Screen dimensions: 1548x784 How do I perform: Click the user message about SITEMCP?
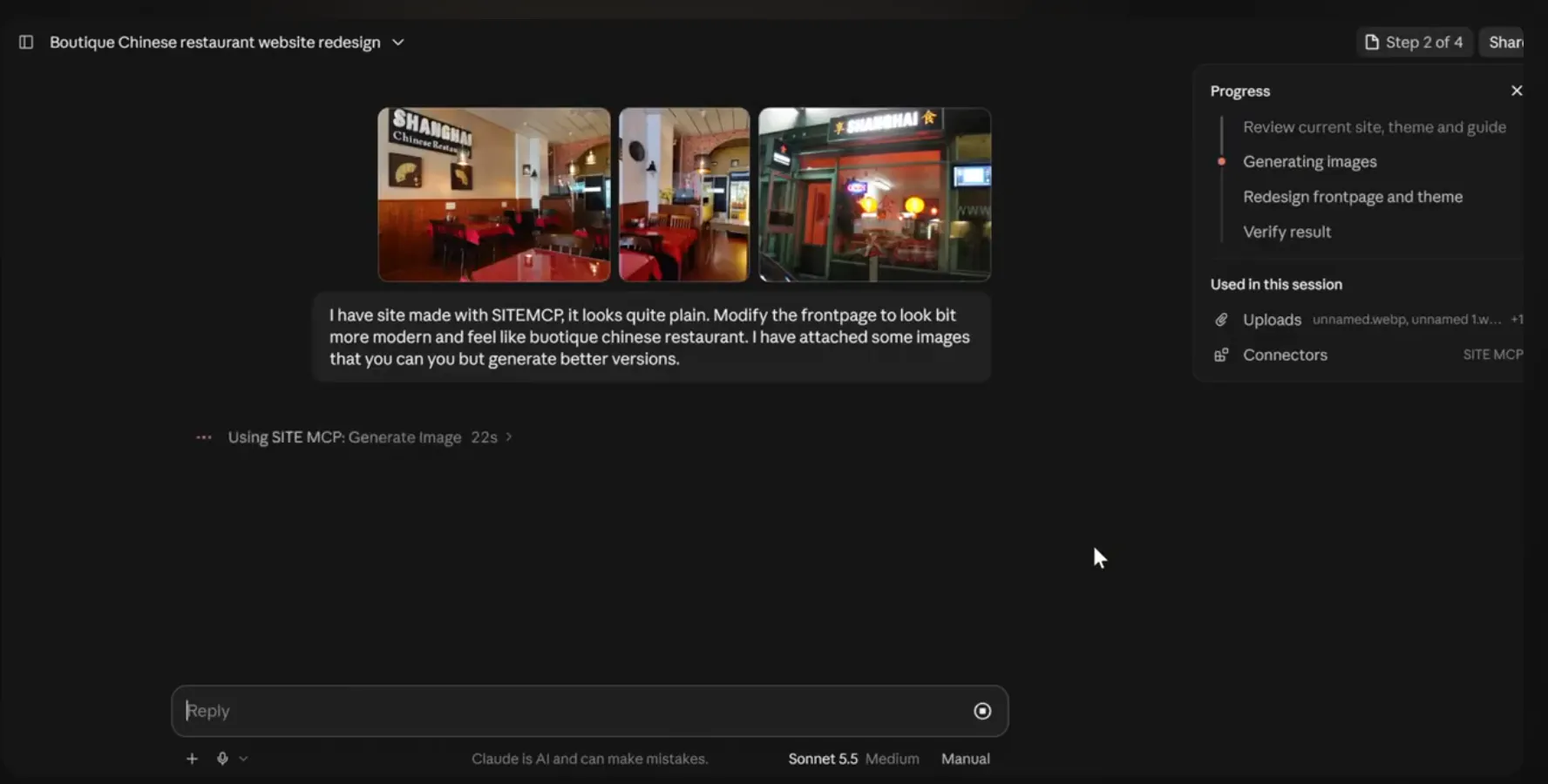tap(651, 337)
